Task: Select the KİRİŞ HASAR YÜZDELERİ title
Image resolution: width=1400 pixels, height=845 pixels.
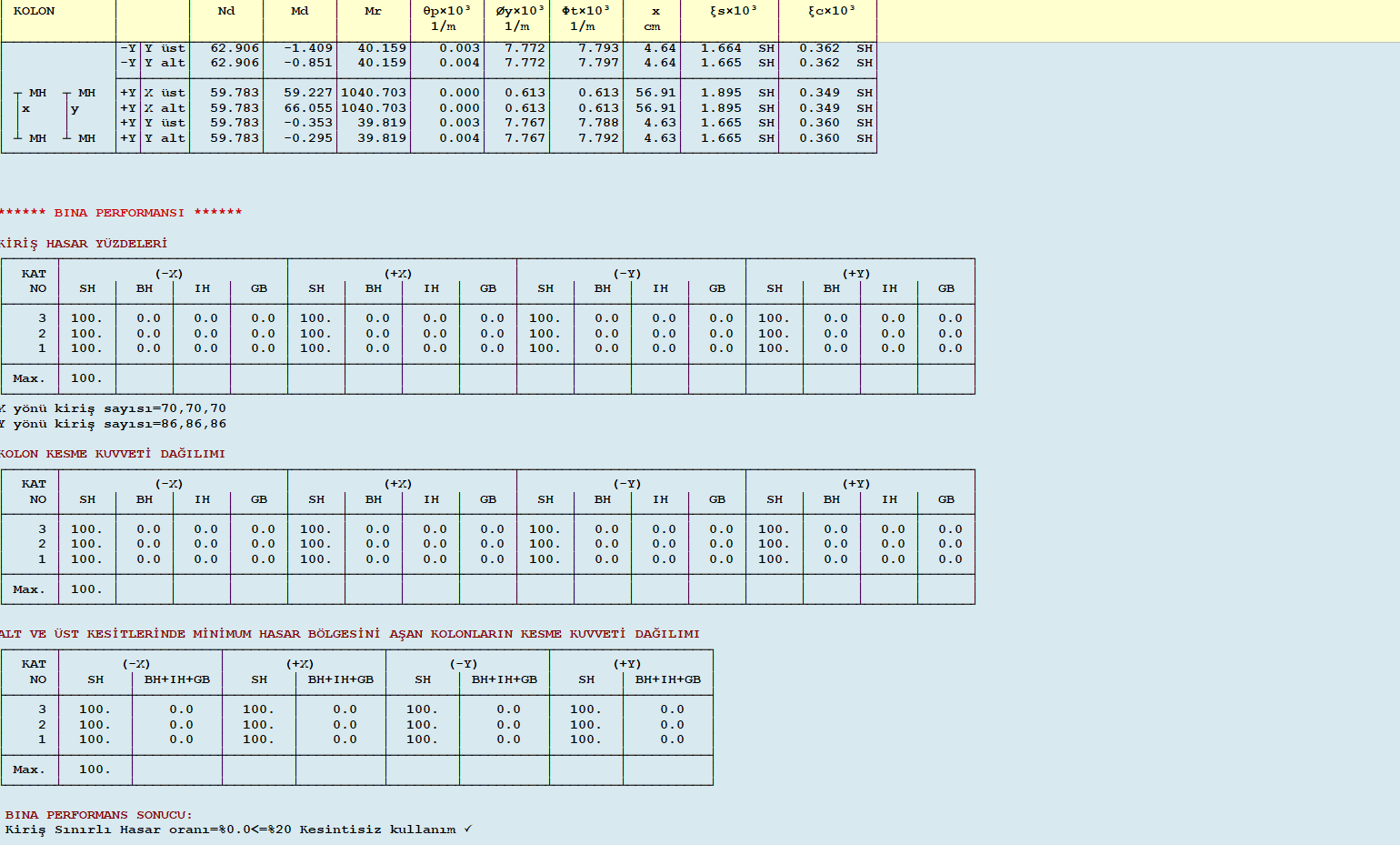Action: click(x=84, y=244)
